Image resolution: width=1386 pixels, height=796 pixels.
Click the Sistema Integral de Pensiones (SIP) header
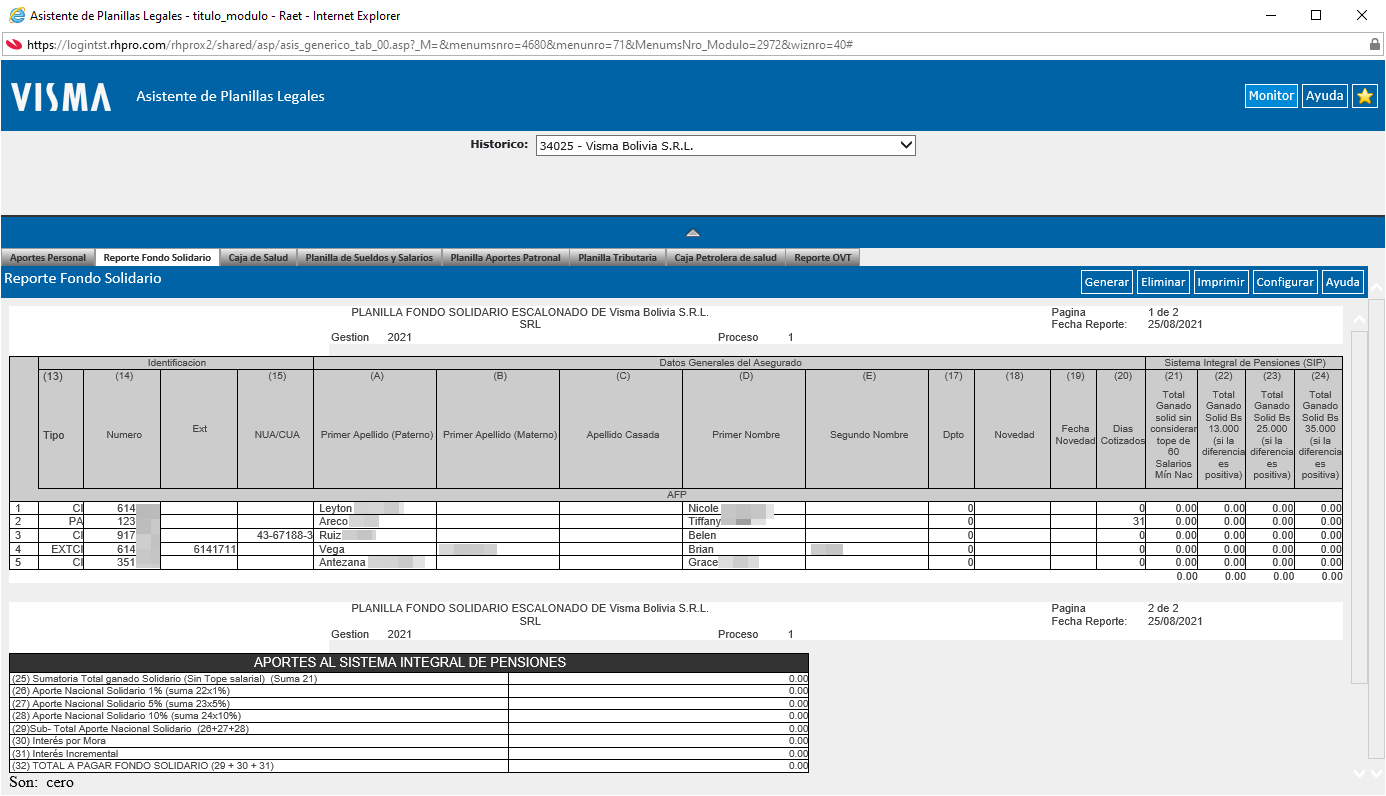pyautogui.click(x=1244, y=362)
